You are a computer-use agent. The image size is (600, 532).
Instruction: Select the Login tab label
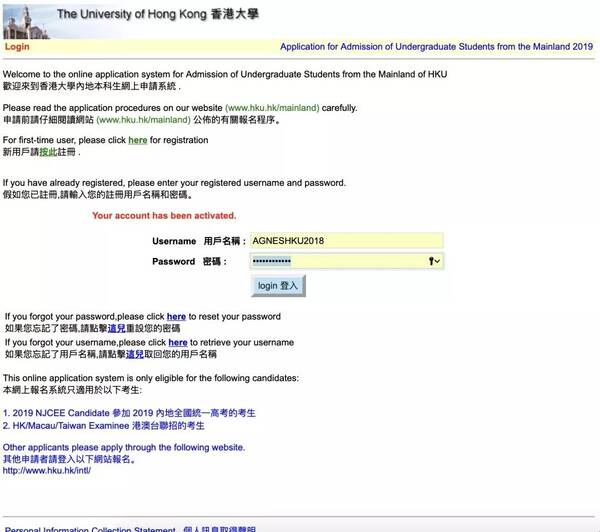pyautogui.click(x=17, y=47)
